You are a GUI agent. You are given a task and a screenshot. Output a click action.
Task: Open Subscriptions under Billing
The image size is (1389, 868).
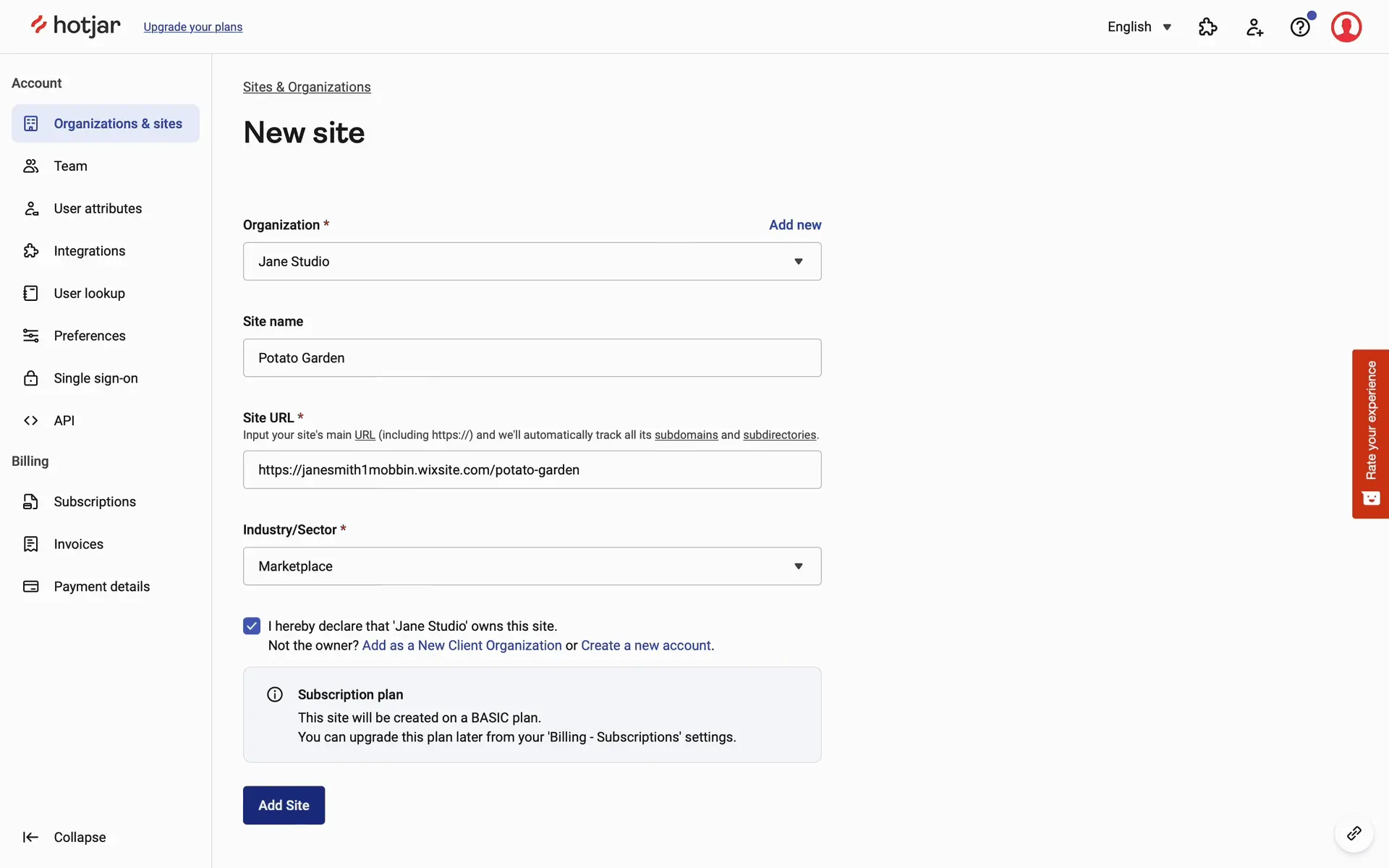coord(94,501)
